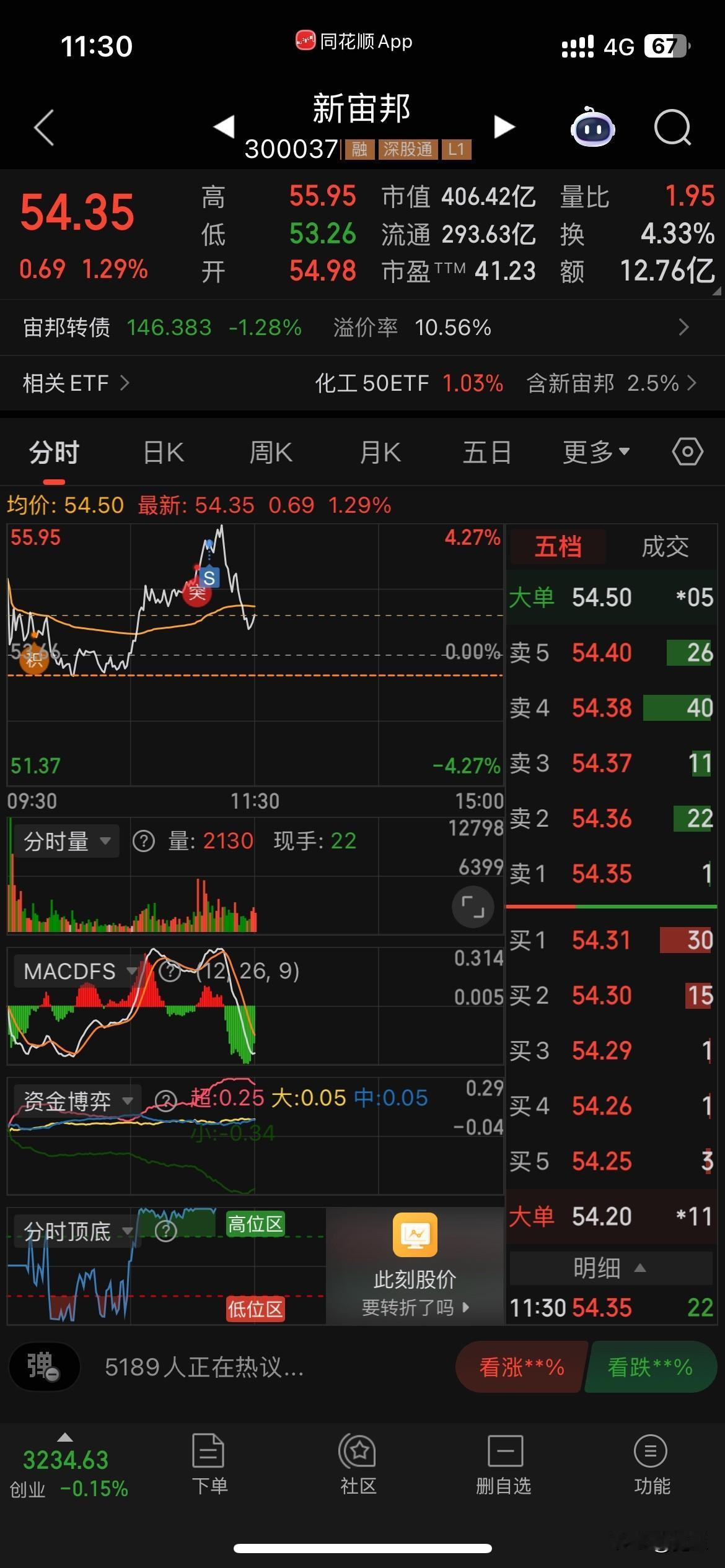Tap the orange 积 marker on chart
The image size is (725, 1568).
(x=34, y=660)
